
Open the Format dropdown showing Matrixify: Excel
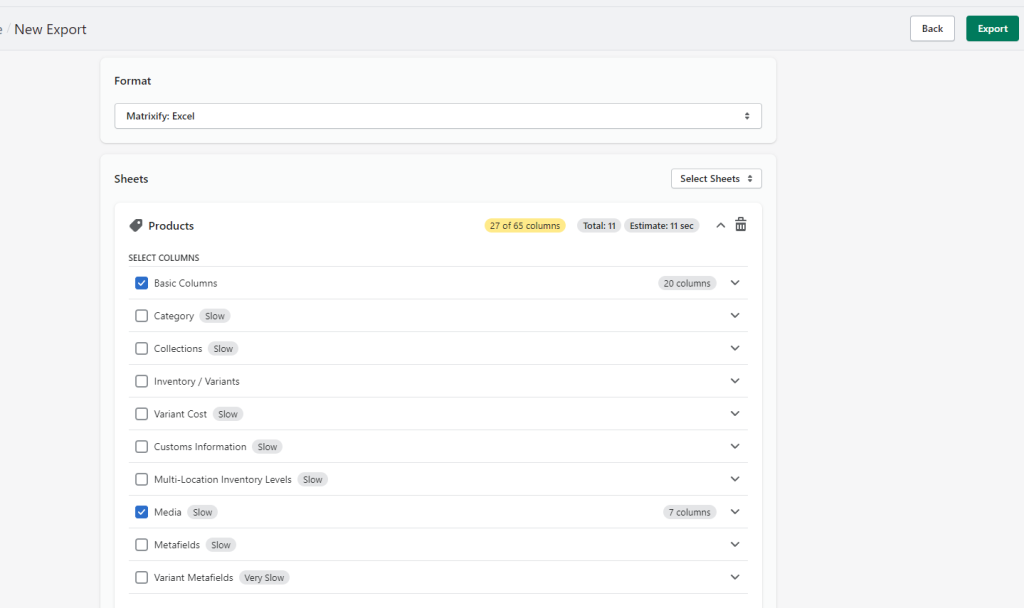[x=437, y=115]
